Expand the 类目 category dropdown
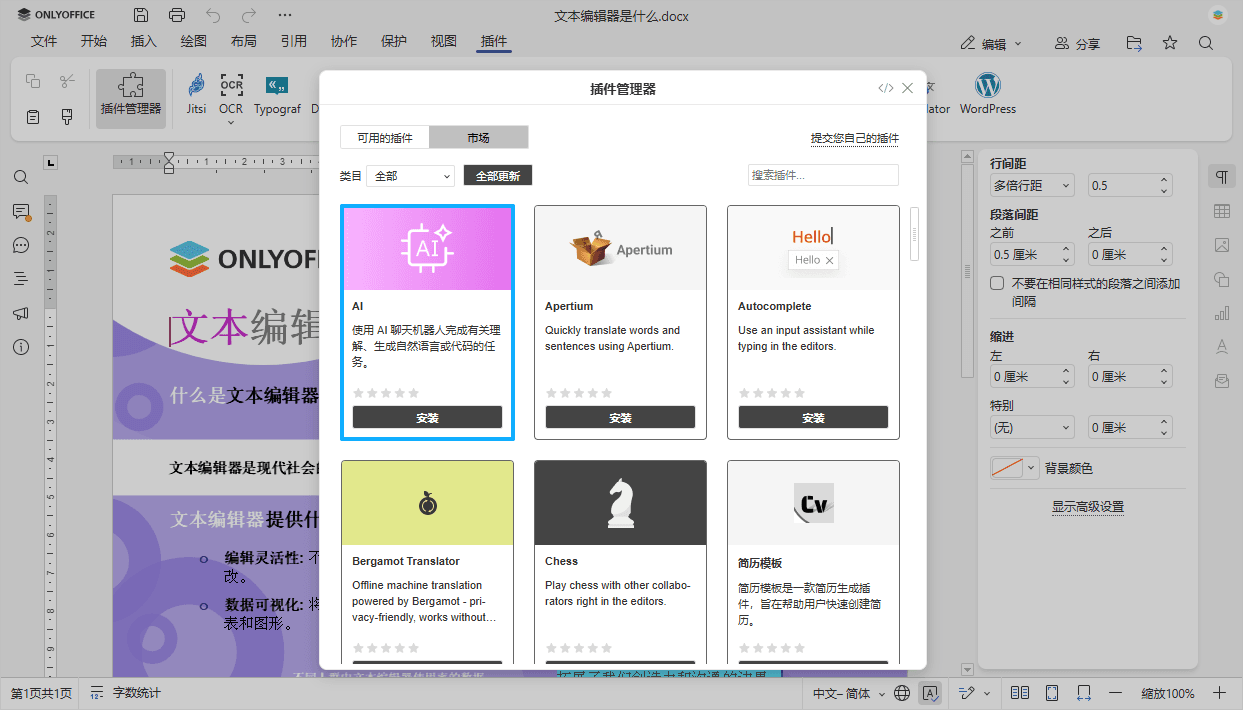Image resolution: width=1243 pixels, height=710 pixels. tap(410, 176)
